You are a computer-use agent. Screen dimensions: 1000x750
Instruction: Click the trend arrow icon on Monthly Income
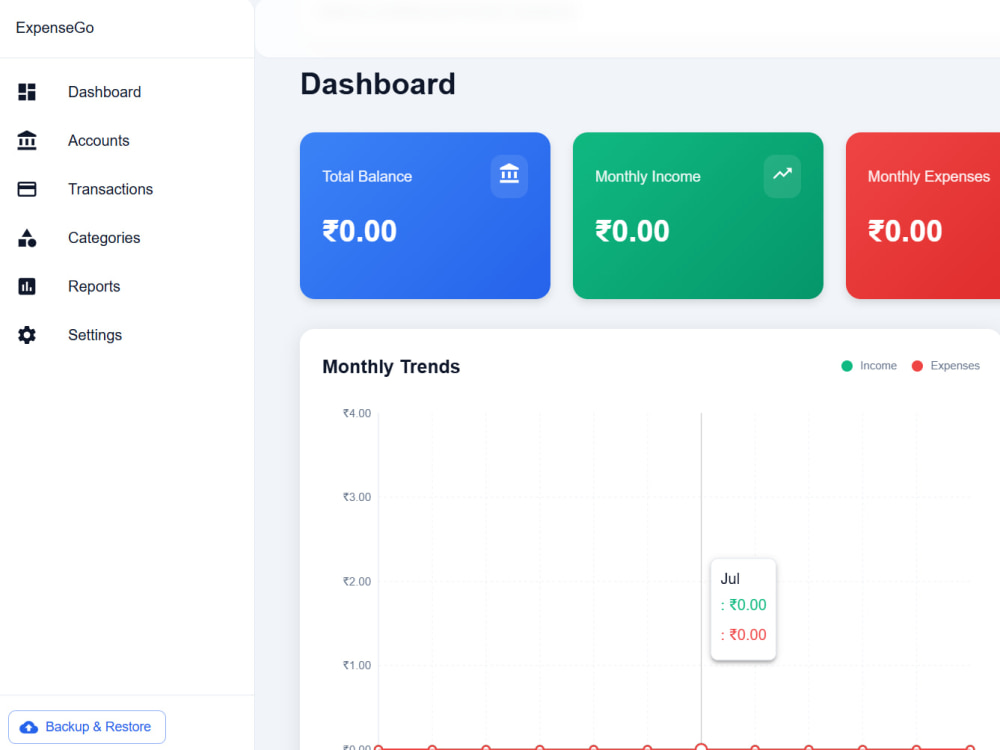782,174
